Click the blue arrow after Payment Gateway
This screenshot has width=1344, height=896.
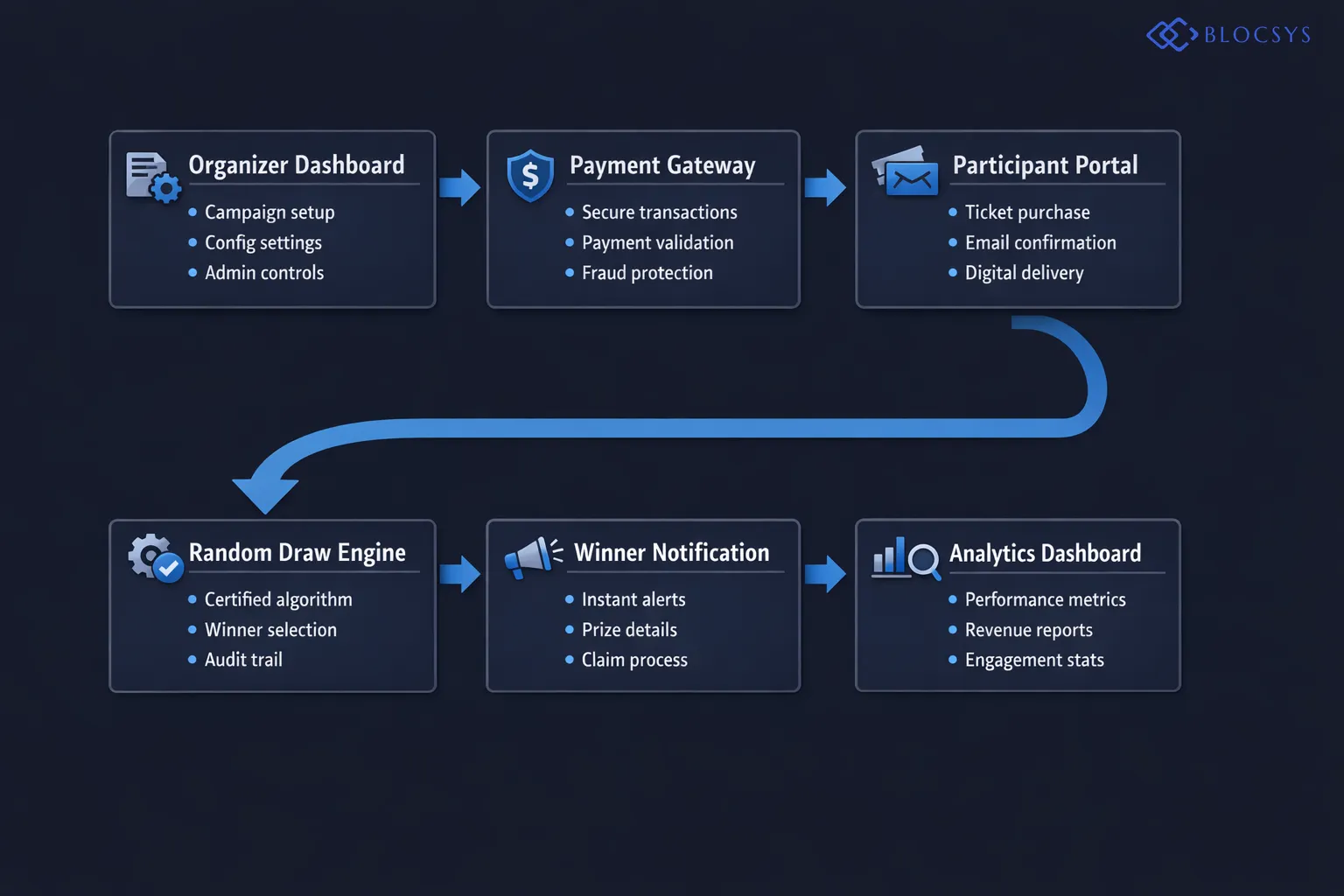tap(826, 186)
